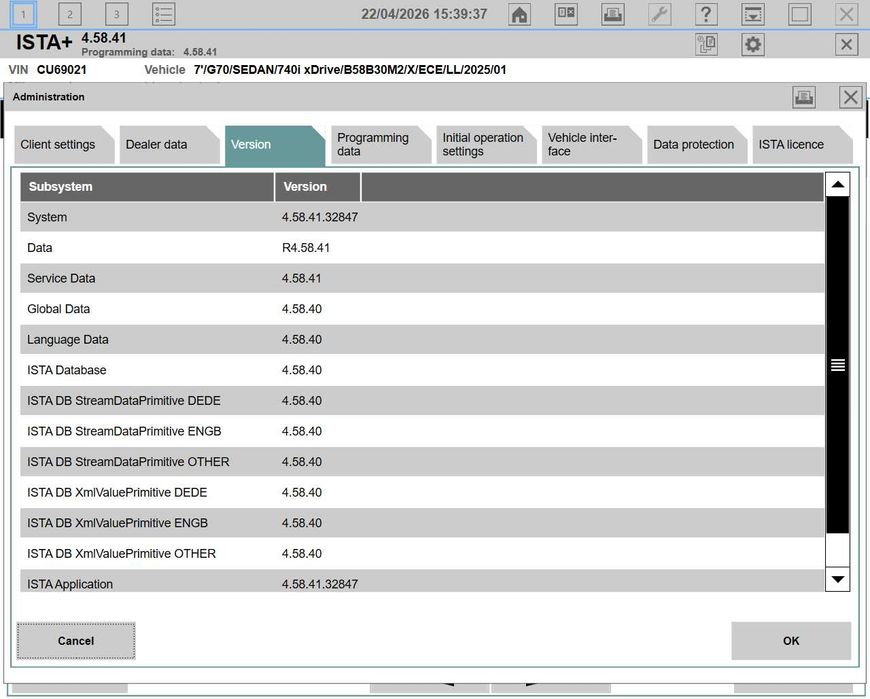Open the wrench tools icon
The width and height of the screenshot is (870, 699).
click(x=659, y=14)
